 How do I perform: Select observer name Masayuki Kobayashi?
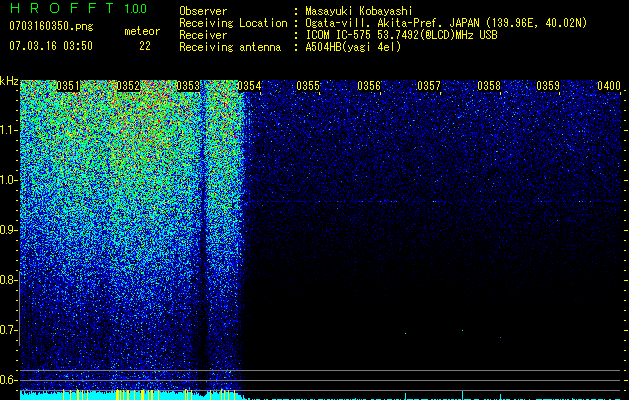click(359, 11)
